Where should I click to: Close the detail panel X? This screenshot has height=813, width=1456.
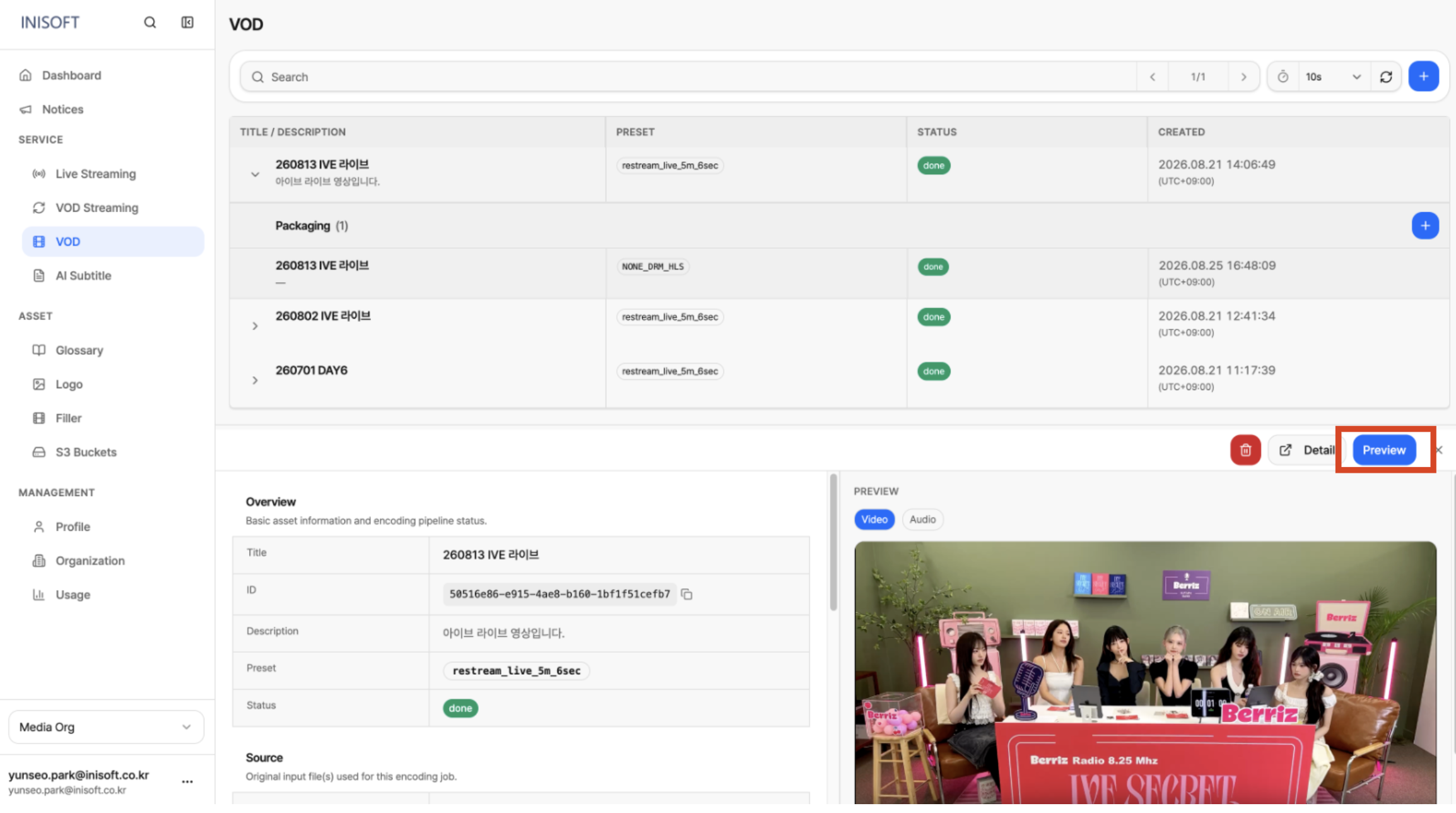1439,450
